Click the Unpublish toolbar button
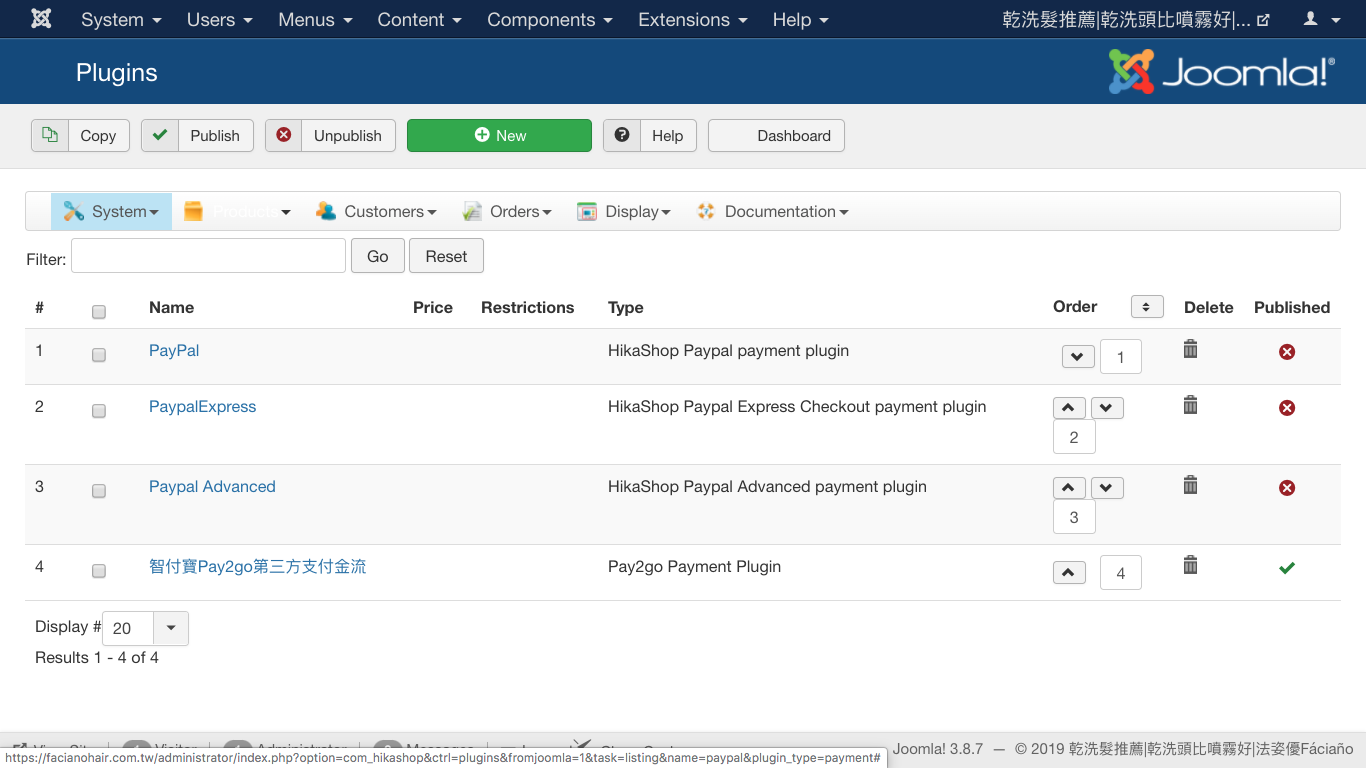 [x=330, y=135]
